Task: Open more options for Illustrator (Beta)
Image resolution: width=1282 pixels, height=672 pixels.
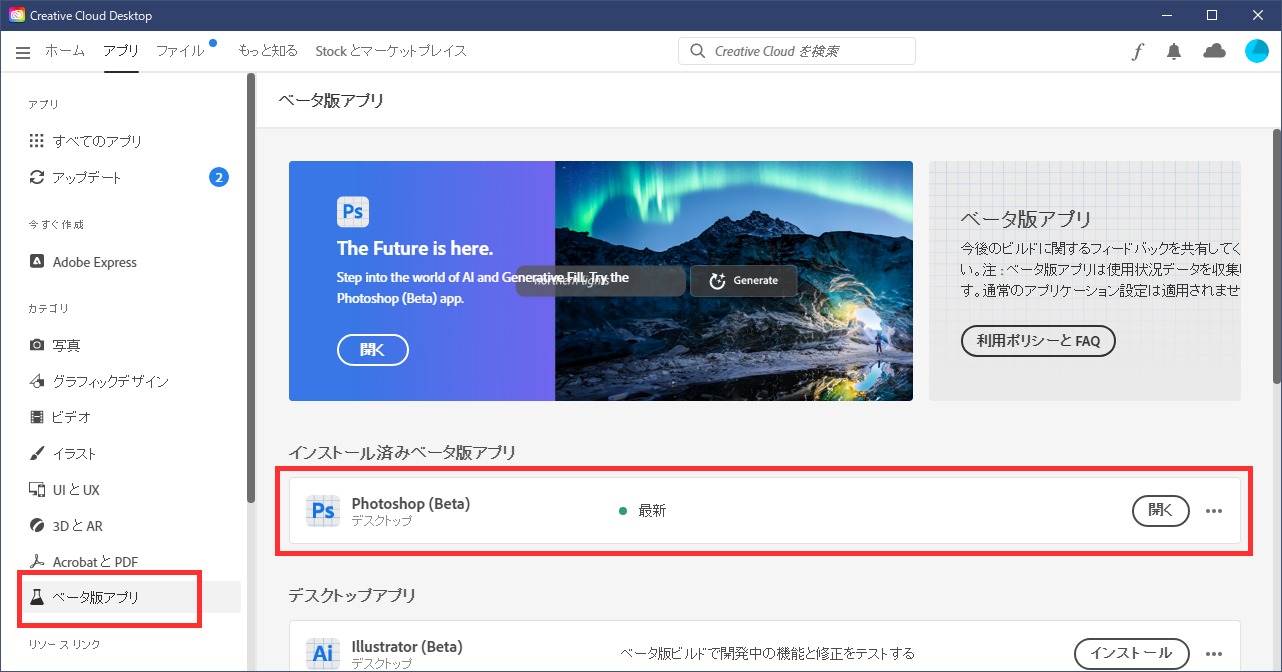Action: [x=1214, y=653]
